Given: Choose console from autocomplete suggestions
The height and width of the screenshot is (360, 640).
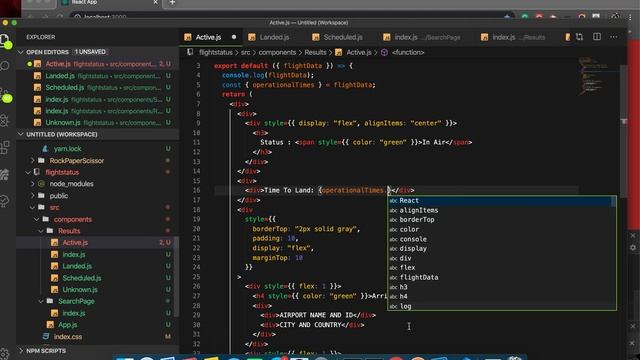Looking at the screenshot, I should pos(501,239).
